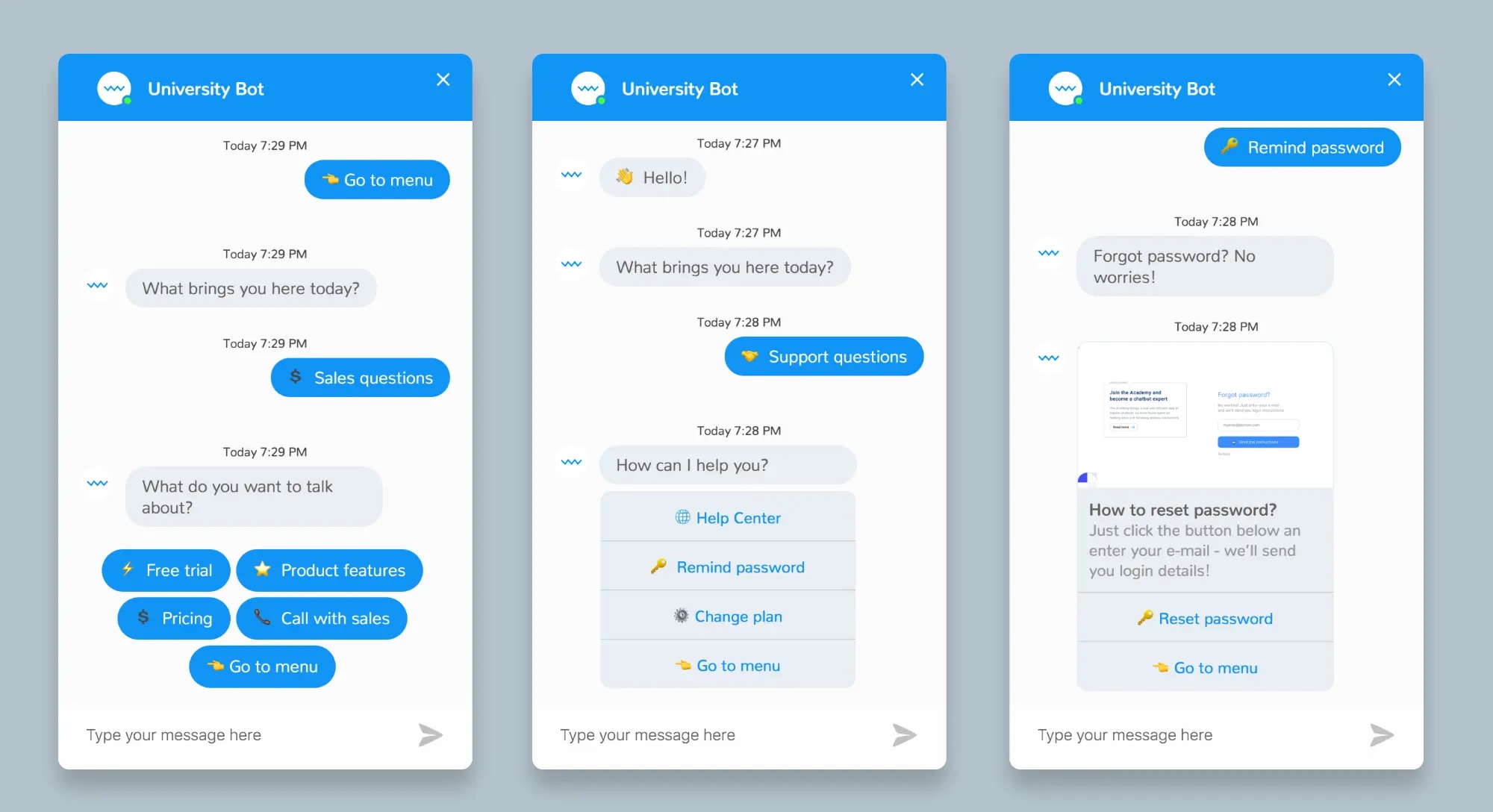Click the 'Remind password' option
Viewport: 1493px width, 812px height.
pyautogui.click(x=728, y=568)
